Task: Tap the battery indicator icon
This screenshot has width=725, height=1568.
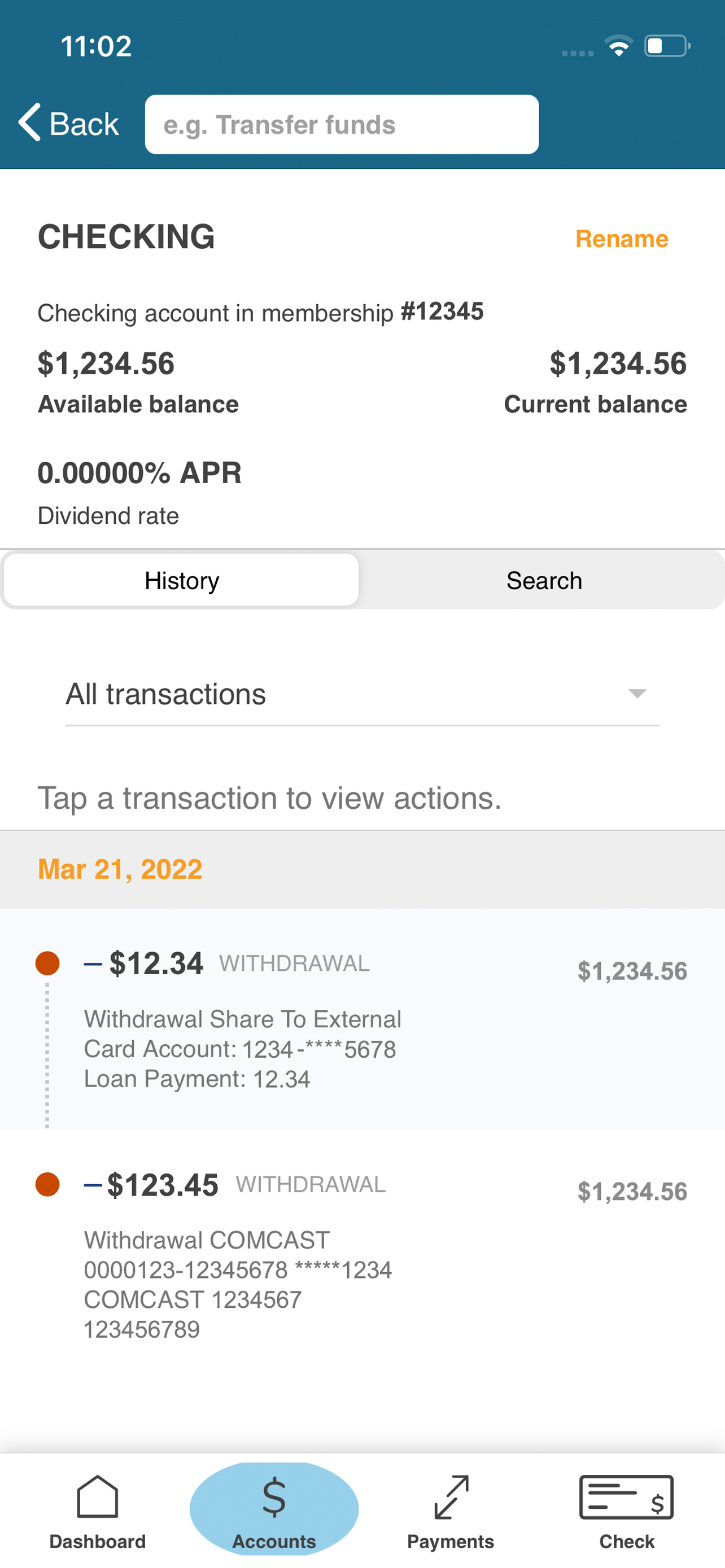Action: pyautogui.click(x=667, y=46)
